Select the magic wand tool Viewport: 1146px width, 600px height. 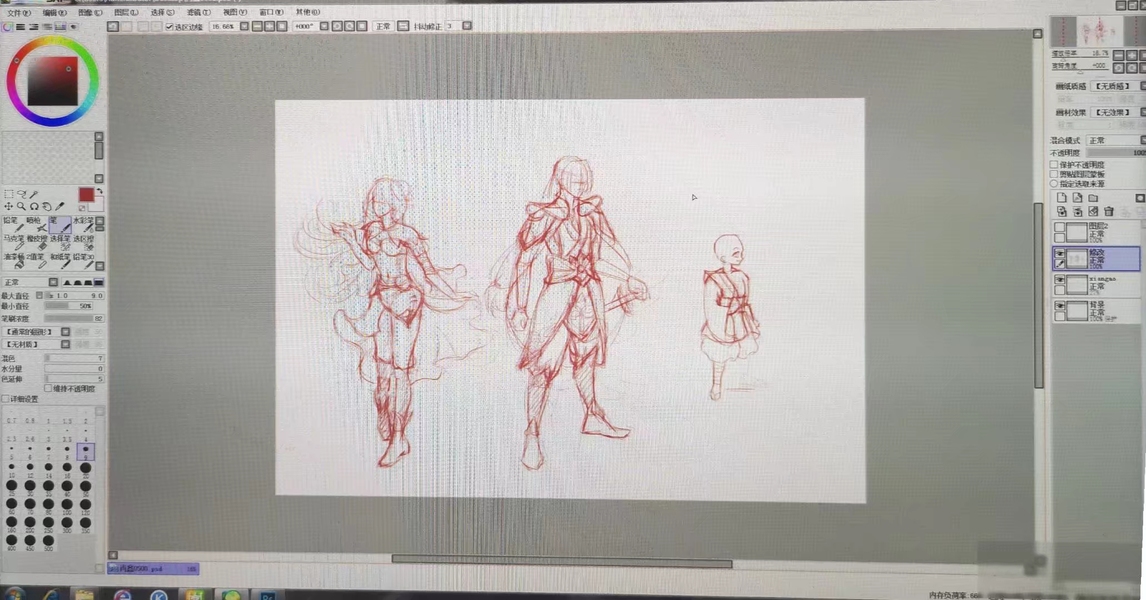[x=34, y=194]
